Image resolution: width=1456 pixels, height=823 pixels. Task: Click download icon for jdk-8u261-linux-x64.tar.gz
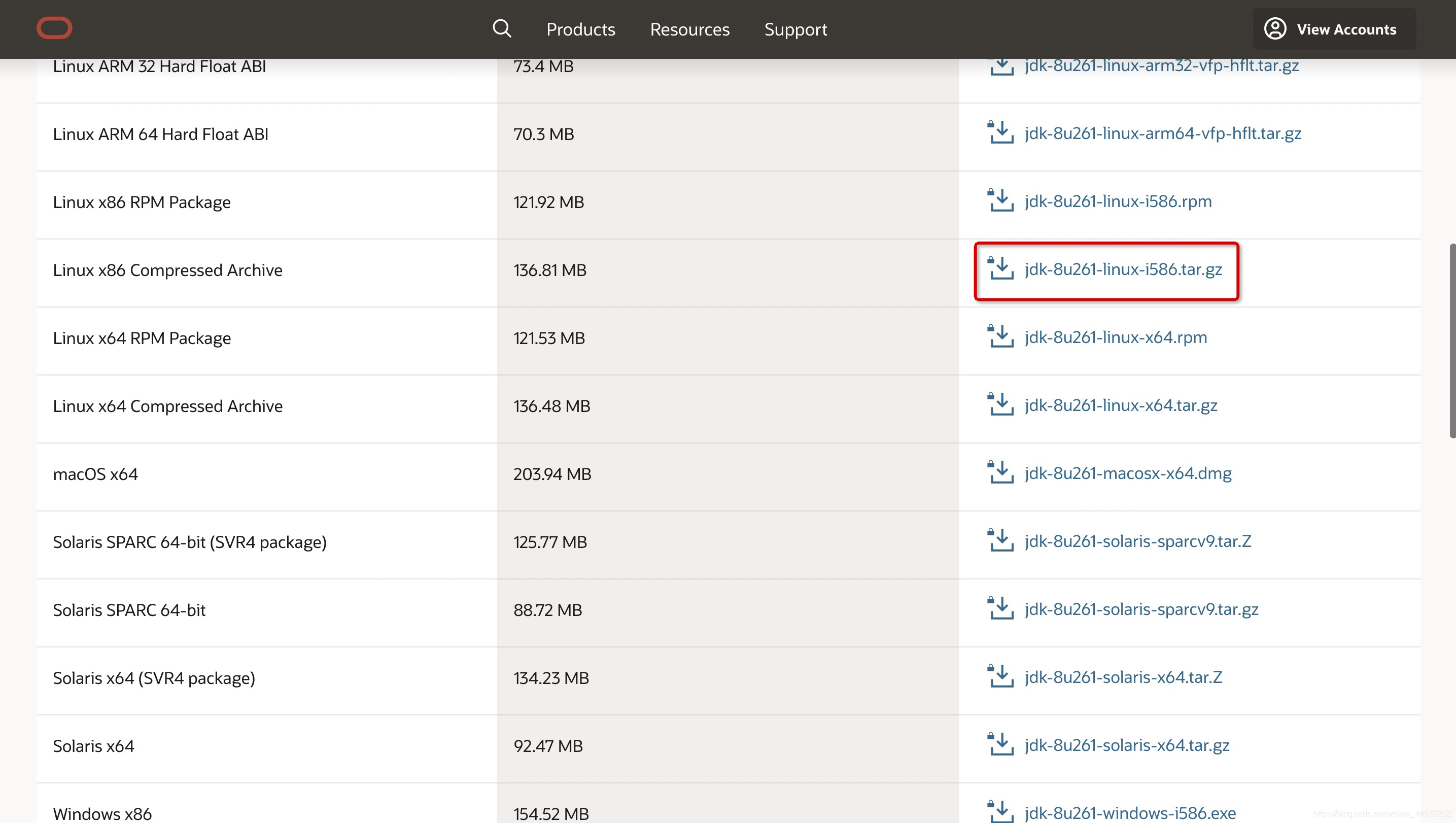tap(1000, 404)
